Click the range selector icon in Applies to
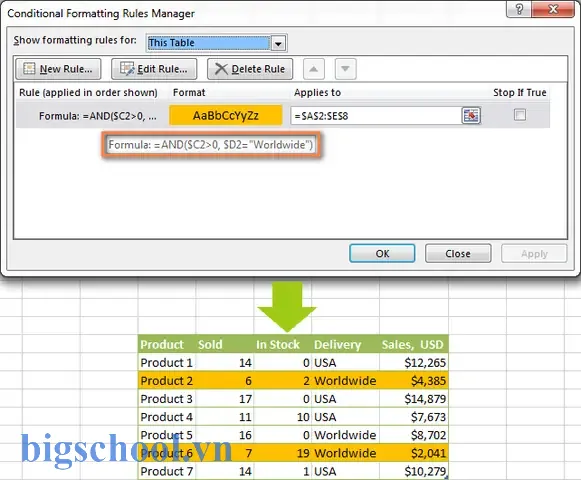The height and width of the screenshot is (480, 581). point(471,116)
